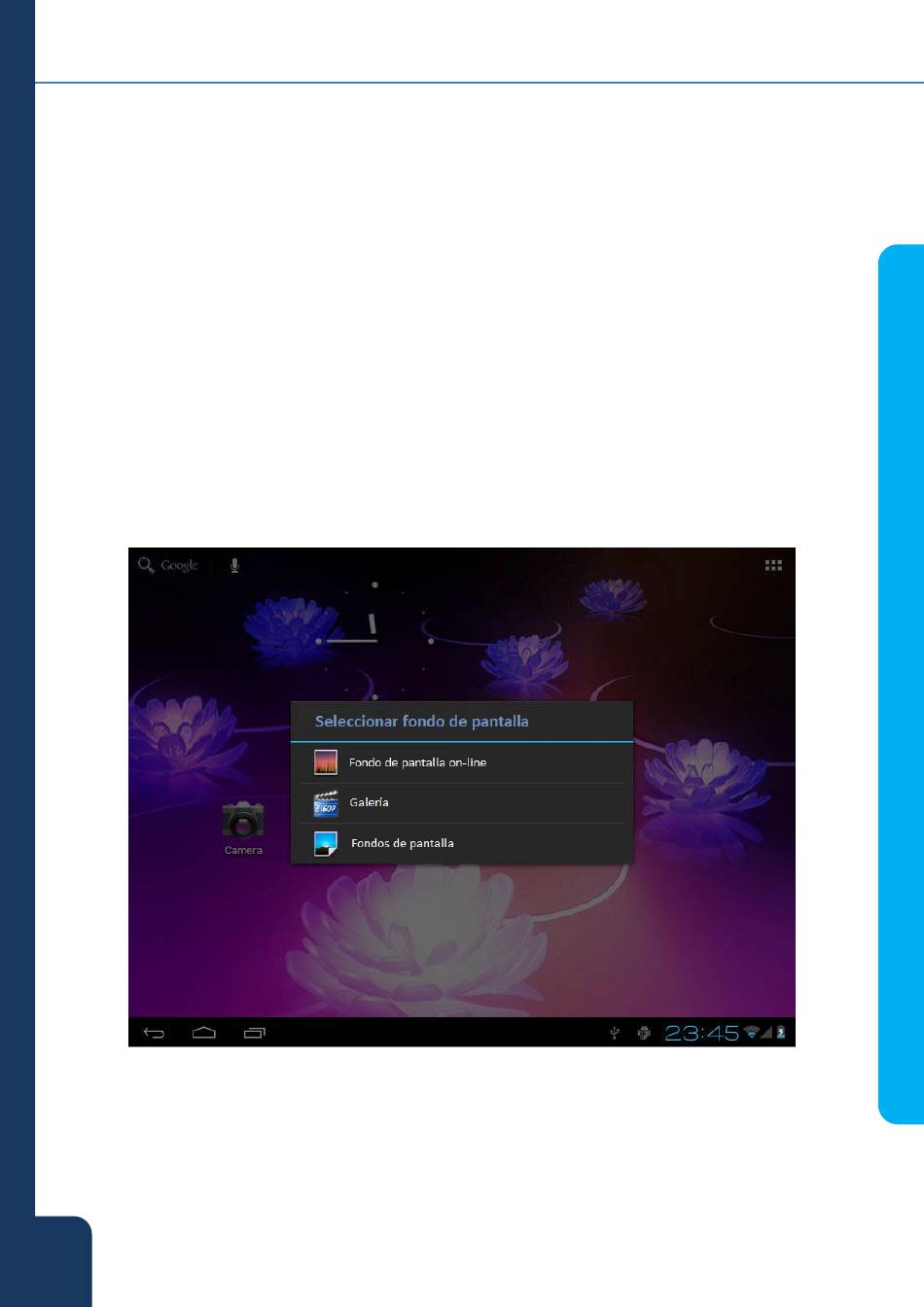Choose the Fondos de pantalla option
Image resolution: width=924 pixels, height=1307 pixels.
pos(462,843)
